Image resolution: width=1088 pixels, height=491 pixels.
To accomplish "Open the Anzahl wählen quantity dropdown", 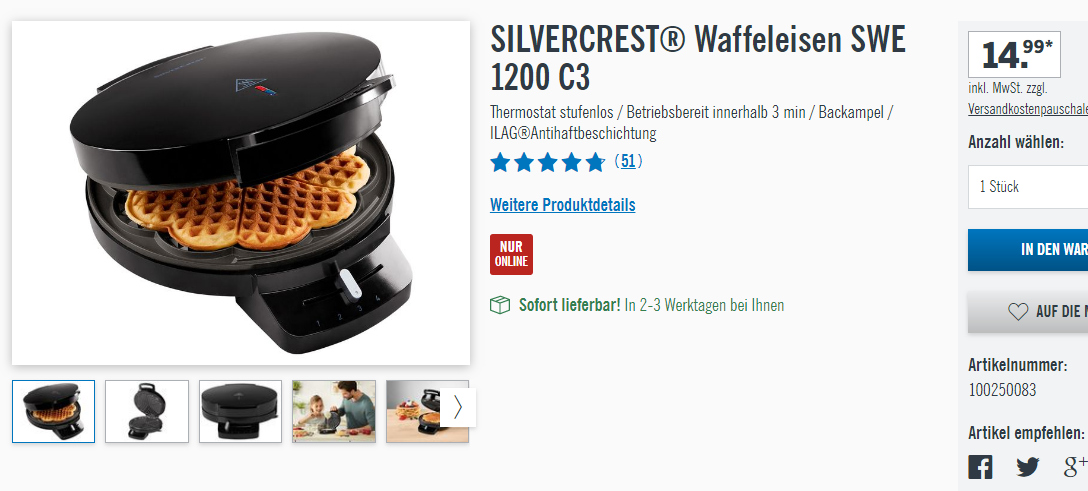I will click(1028, 187).
